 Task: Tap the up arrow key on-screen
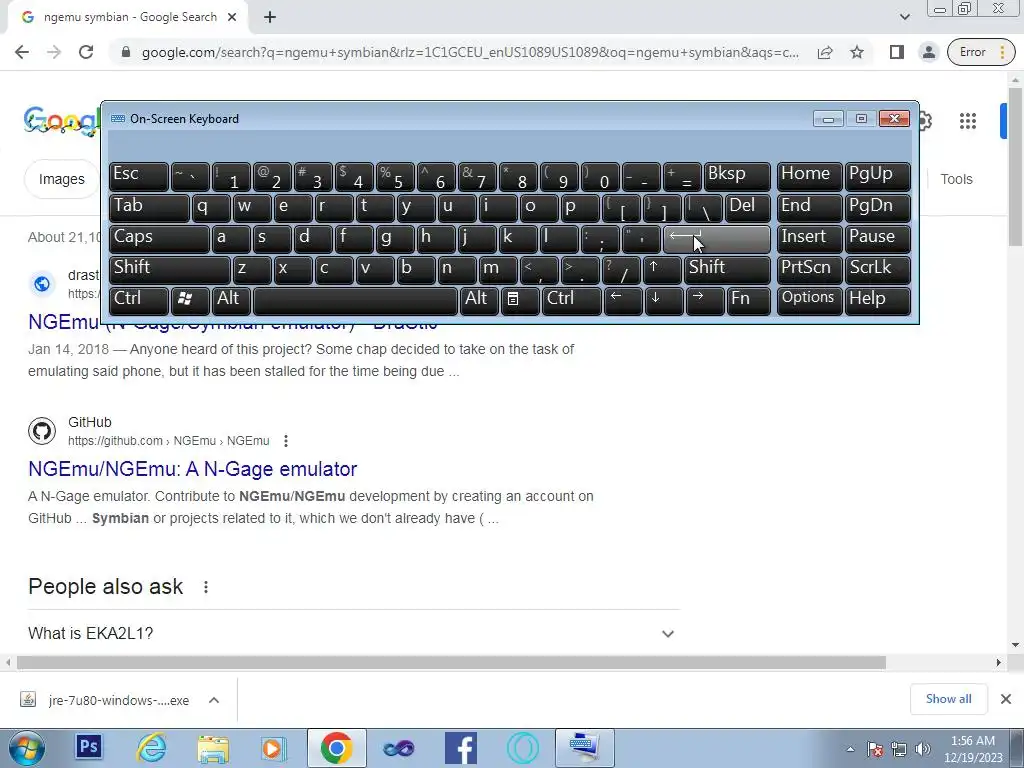pyautogui.click(x=662, y=270)
